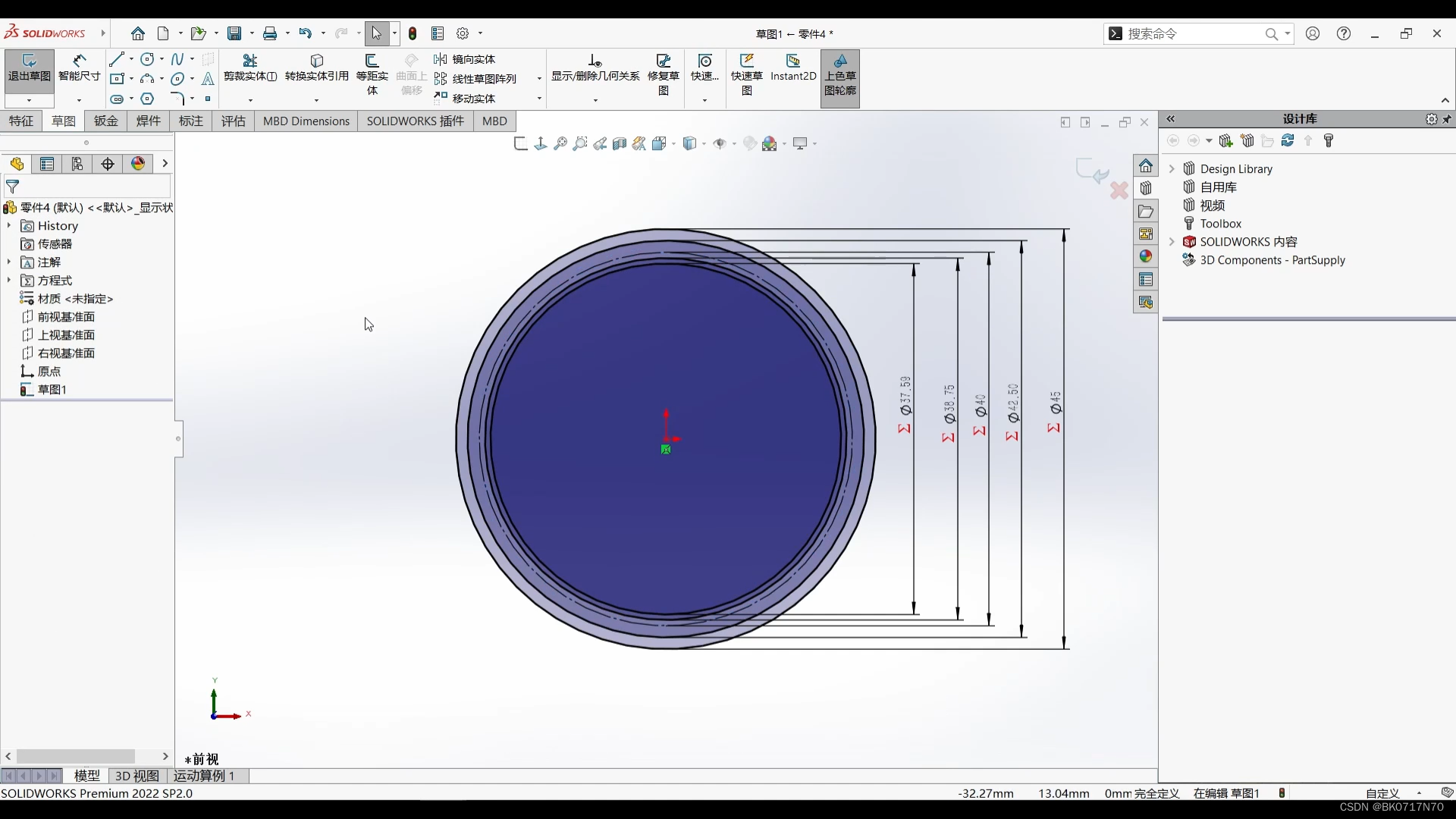
Task: Open the Hide/Show Items eye icon
Action: (720, 143)
